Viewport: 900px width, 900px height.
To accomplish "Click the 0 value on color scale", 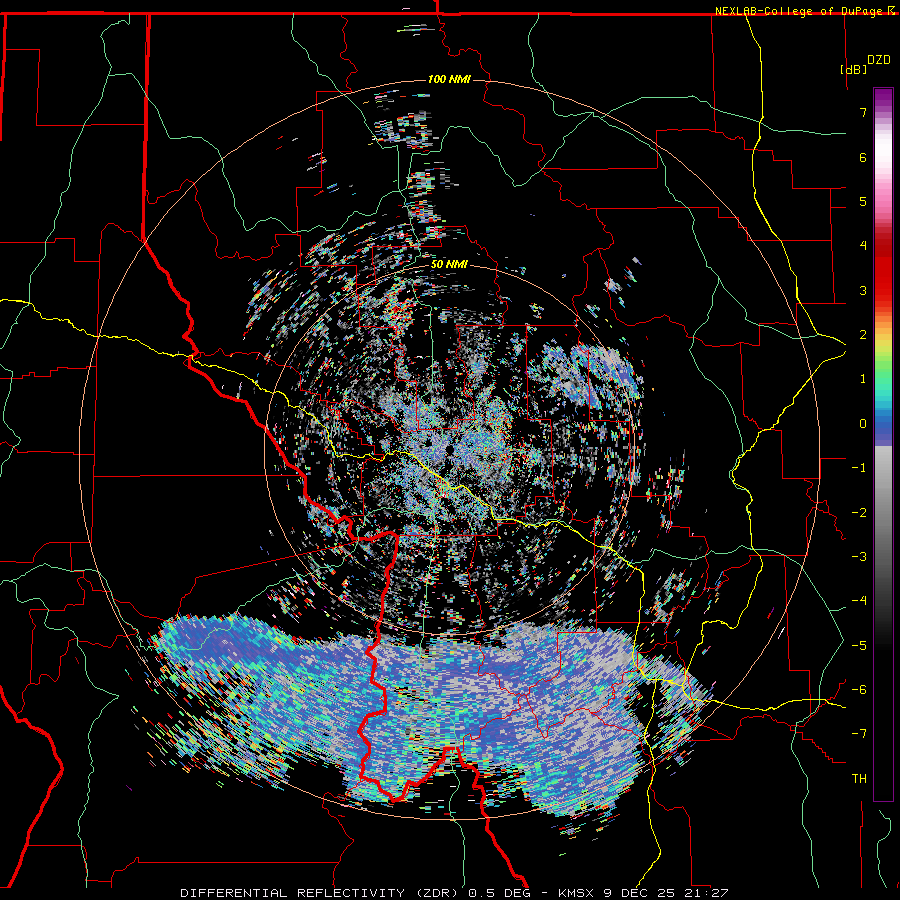I will [863, 424].
